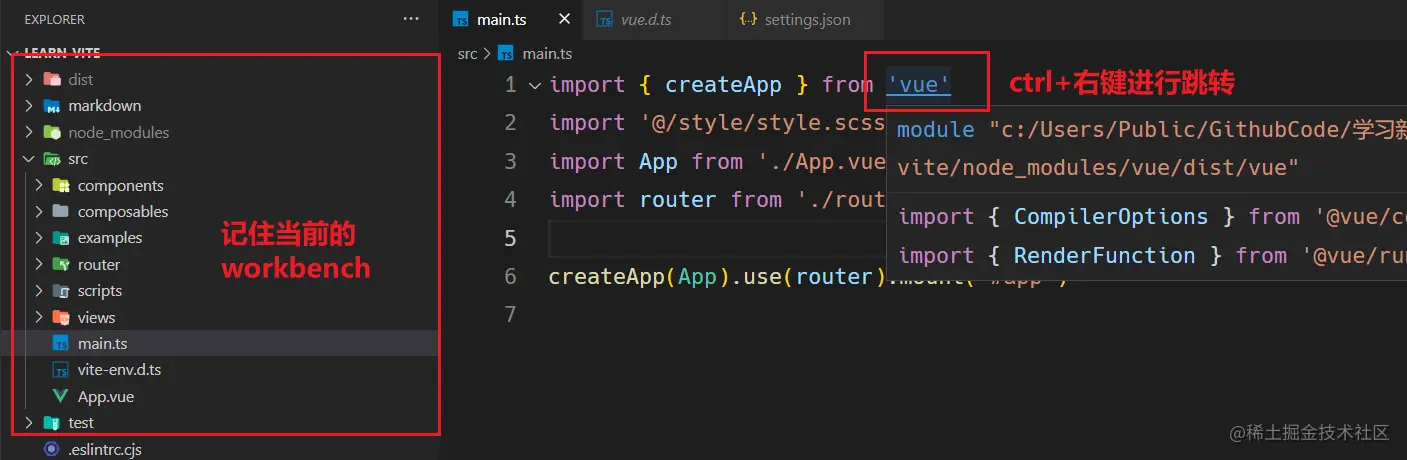Expand the examples folder chevron
1407x460 pixels.
click(38, 238)
